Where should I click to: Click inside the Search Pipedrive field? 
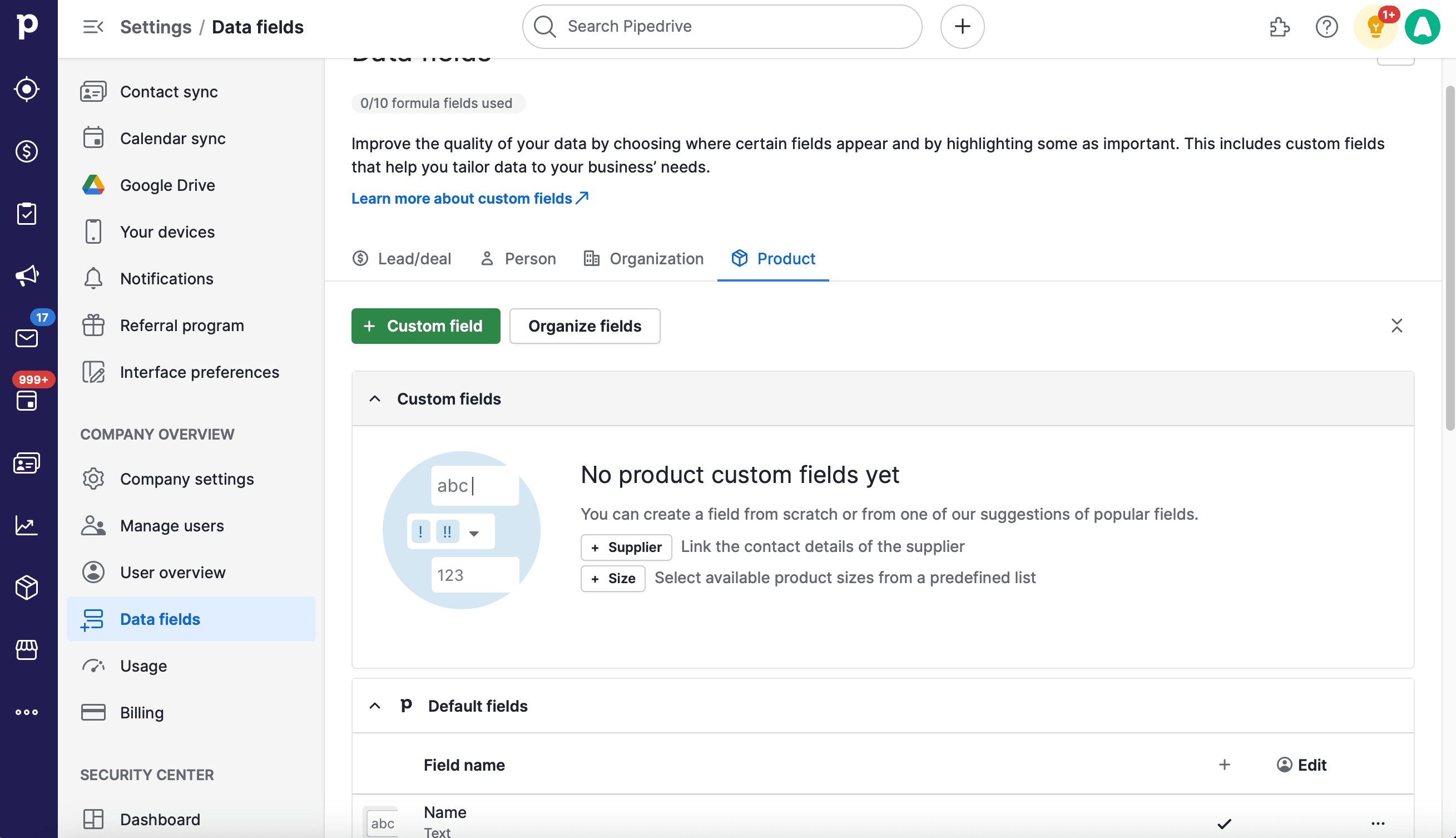point(721,26)
